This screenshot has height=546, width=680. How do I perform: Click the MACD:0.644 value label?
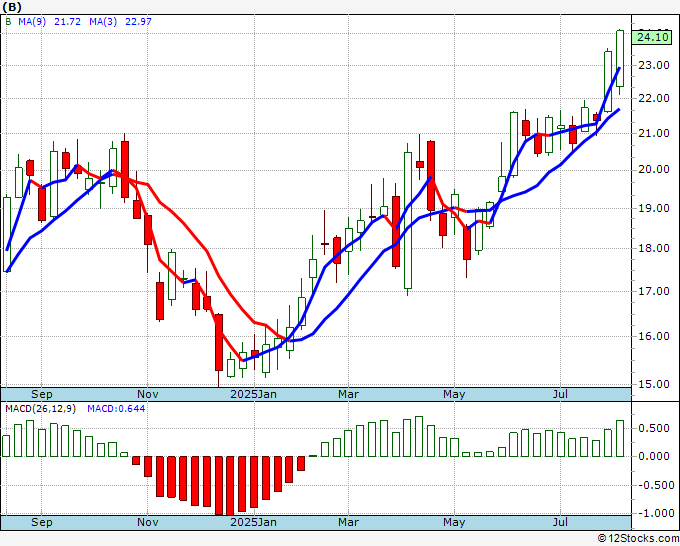click(116, 409)
